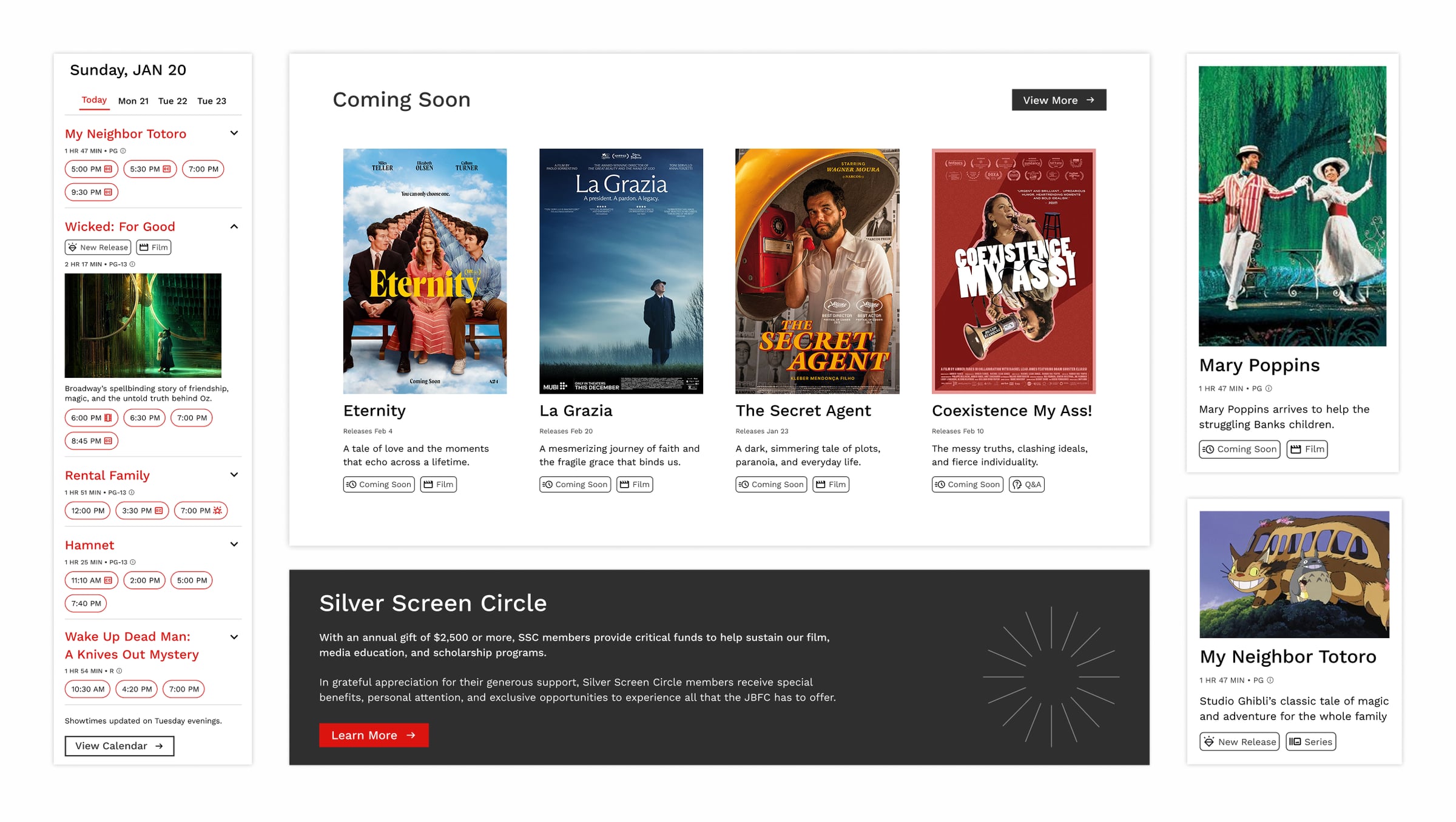Viewport: 1456px width, 822px height.
Task: Select Hamnet 2:00 PM showtime
Action: (x=145, y=581)
